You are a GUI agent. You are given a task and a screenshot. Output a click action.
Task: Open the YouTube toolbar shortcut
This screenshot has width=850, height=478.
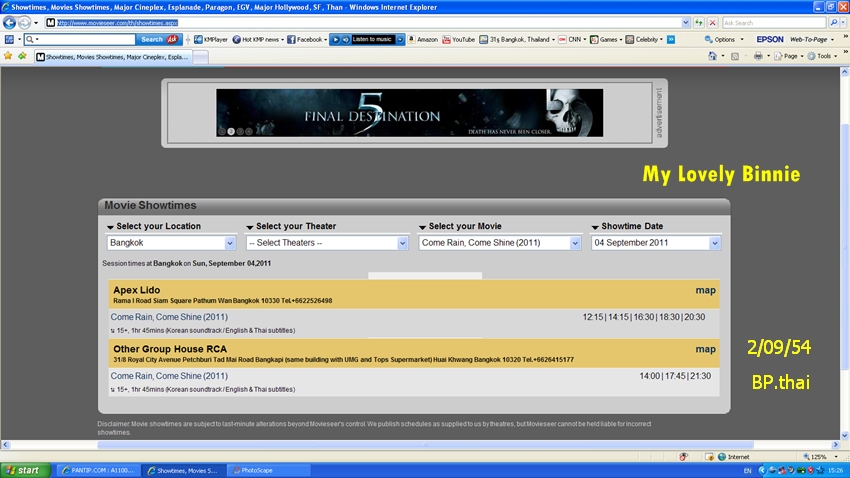point(459,40)
